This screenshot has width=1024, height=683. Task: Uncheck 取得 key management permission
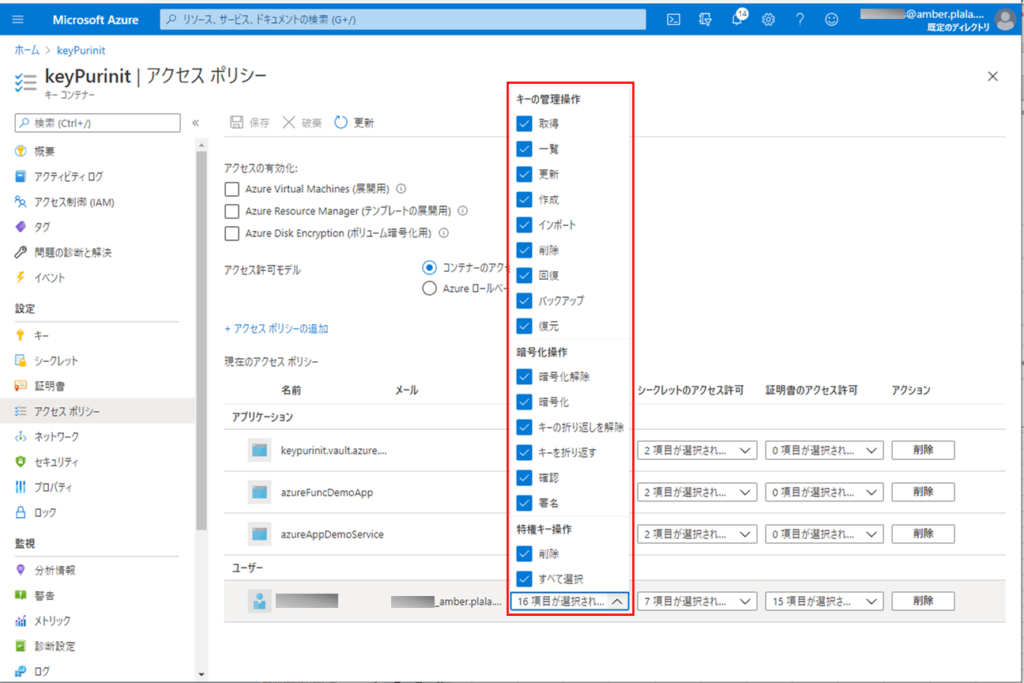point(524,123)
